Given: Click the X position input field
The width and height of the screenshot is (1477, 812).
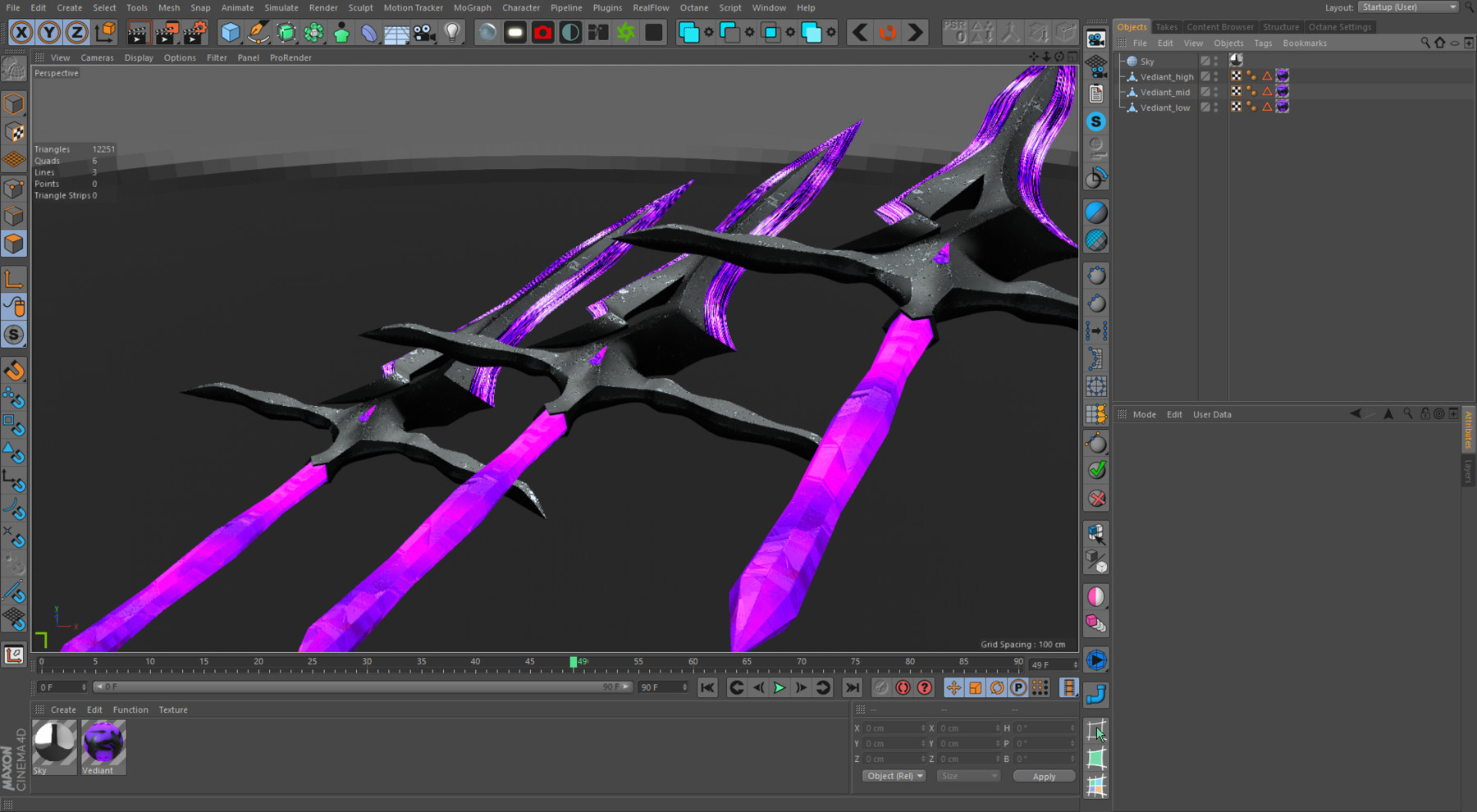Looking at the screenshot, I should [893, 728].
